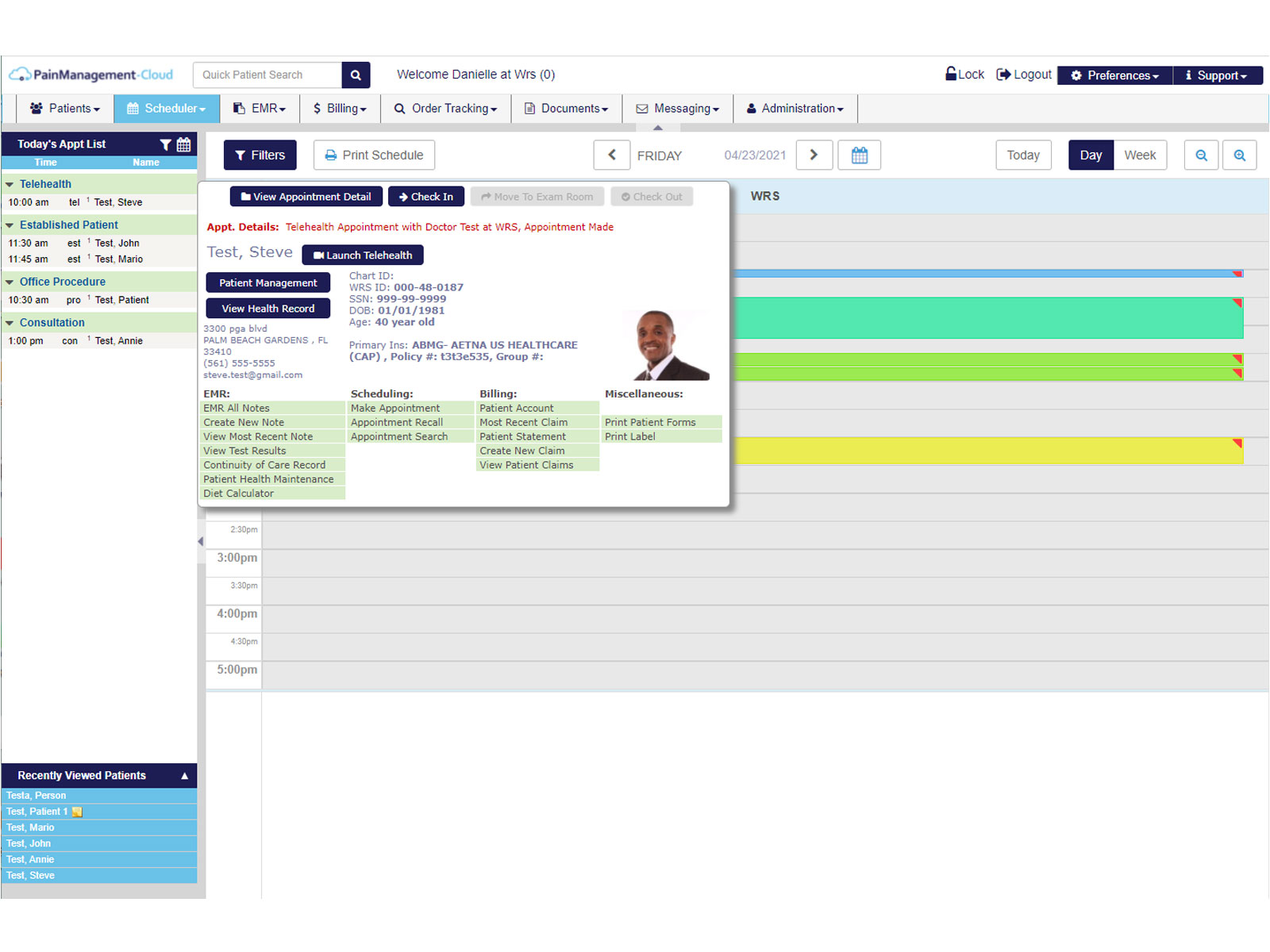Switch to Week view
Screen dimensions: 1270x952
click(1140, 155)
